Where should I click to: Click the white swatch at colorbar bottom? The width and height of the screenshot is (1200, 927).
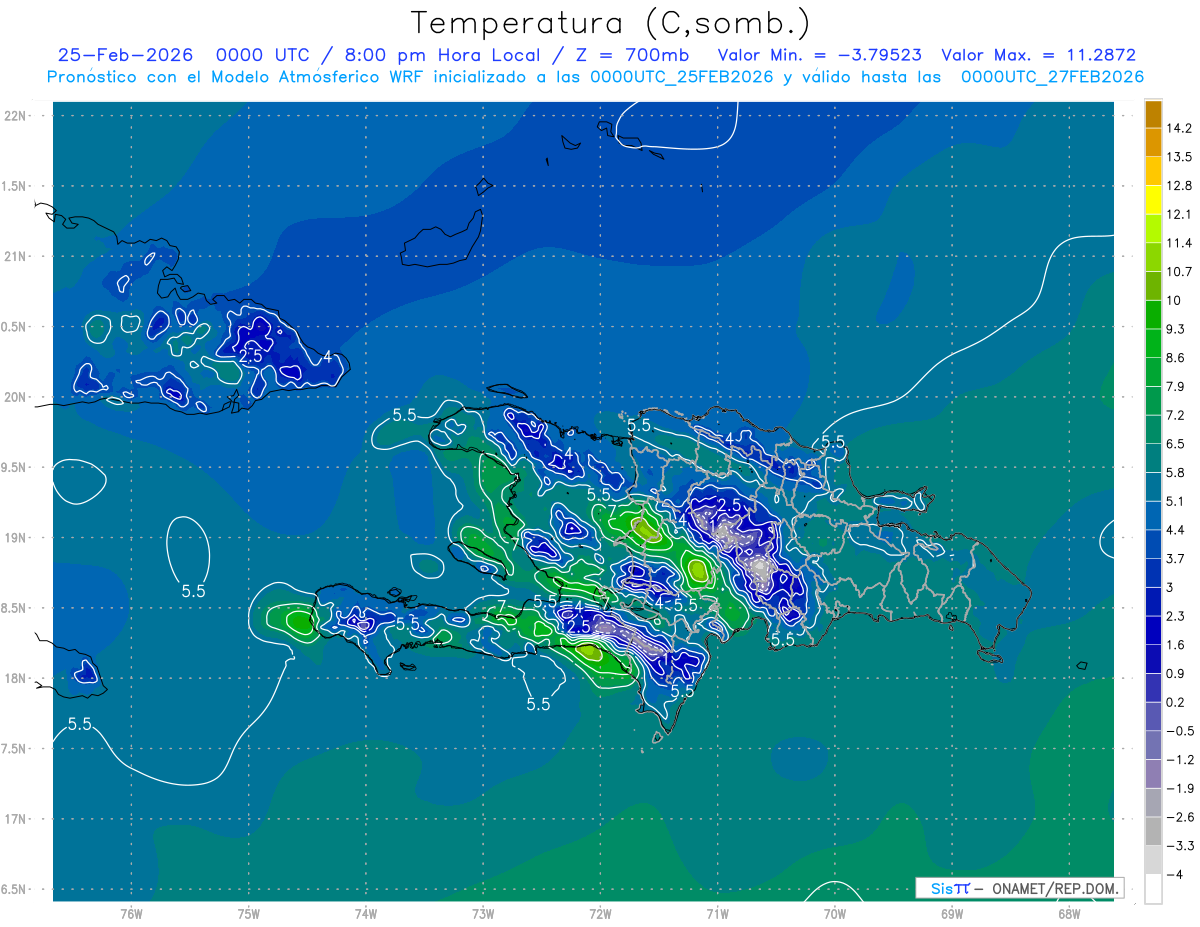coord(1153,888)
